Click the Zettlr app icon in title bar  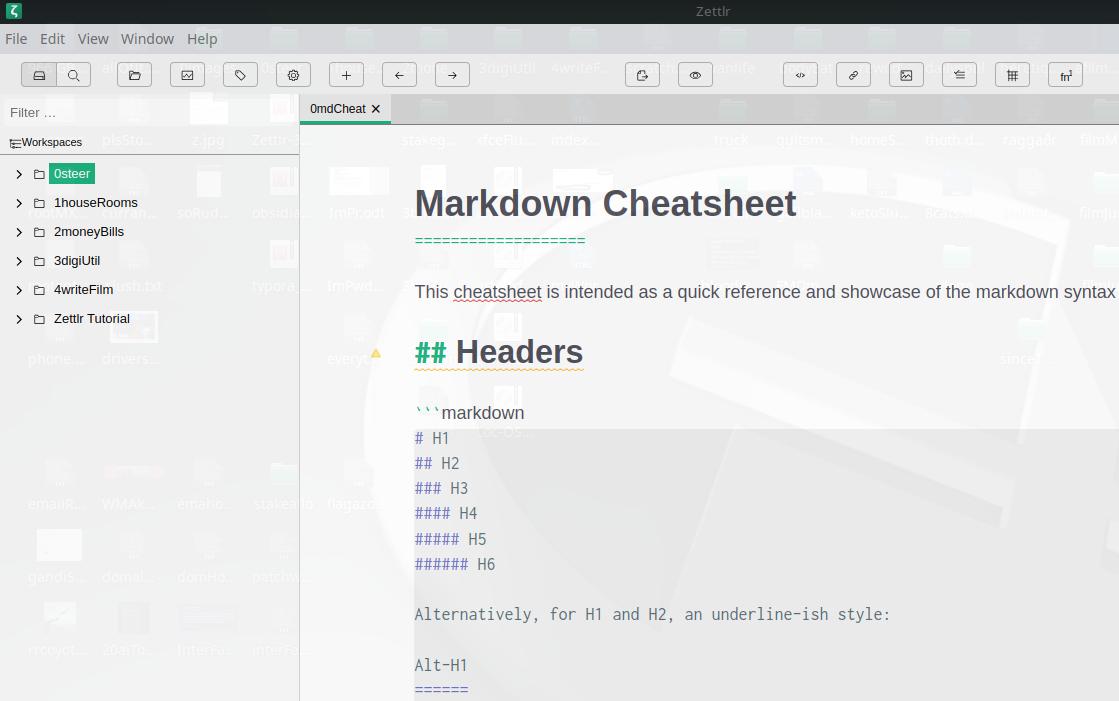click(x=14, y=11)
